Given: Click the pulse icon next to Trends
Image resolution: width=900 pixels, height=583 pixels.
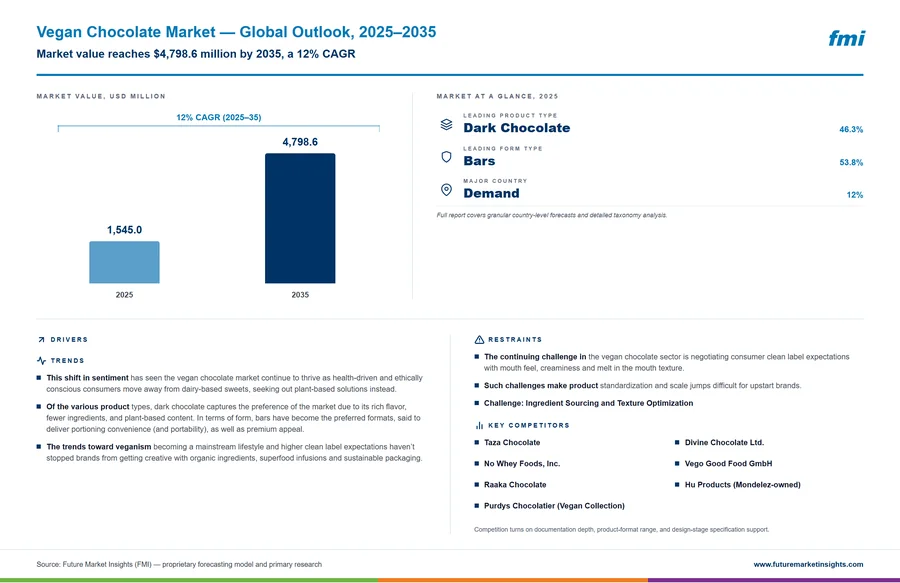Looking at the screenshot, I should tap(41, 360).
